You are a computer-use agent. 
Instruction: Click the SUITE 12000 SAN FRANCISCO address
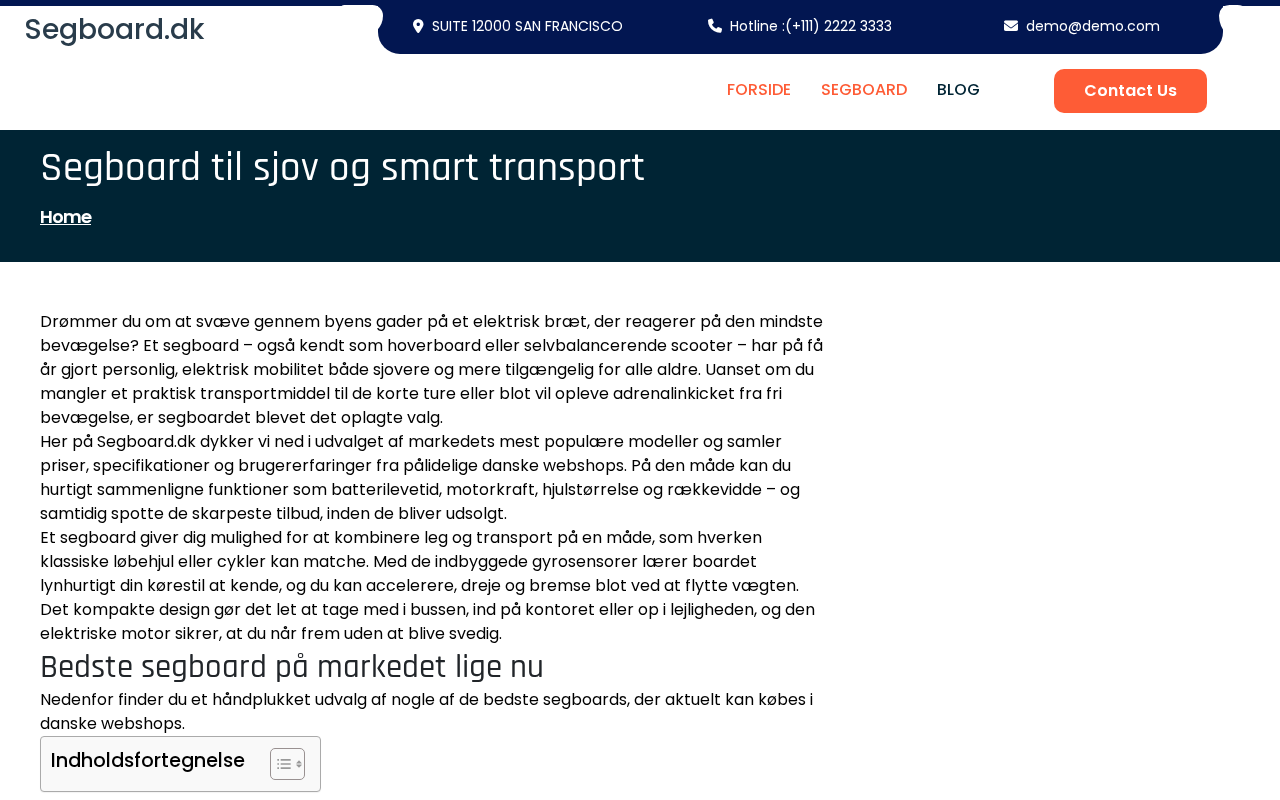(x=527, y=26)
